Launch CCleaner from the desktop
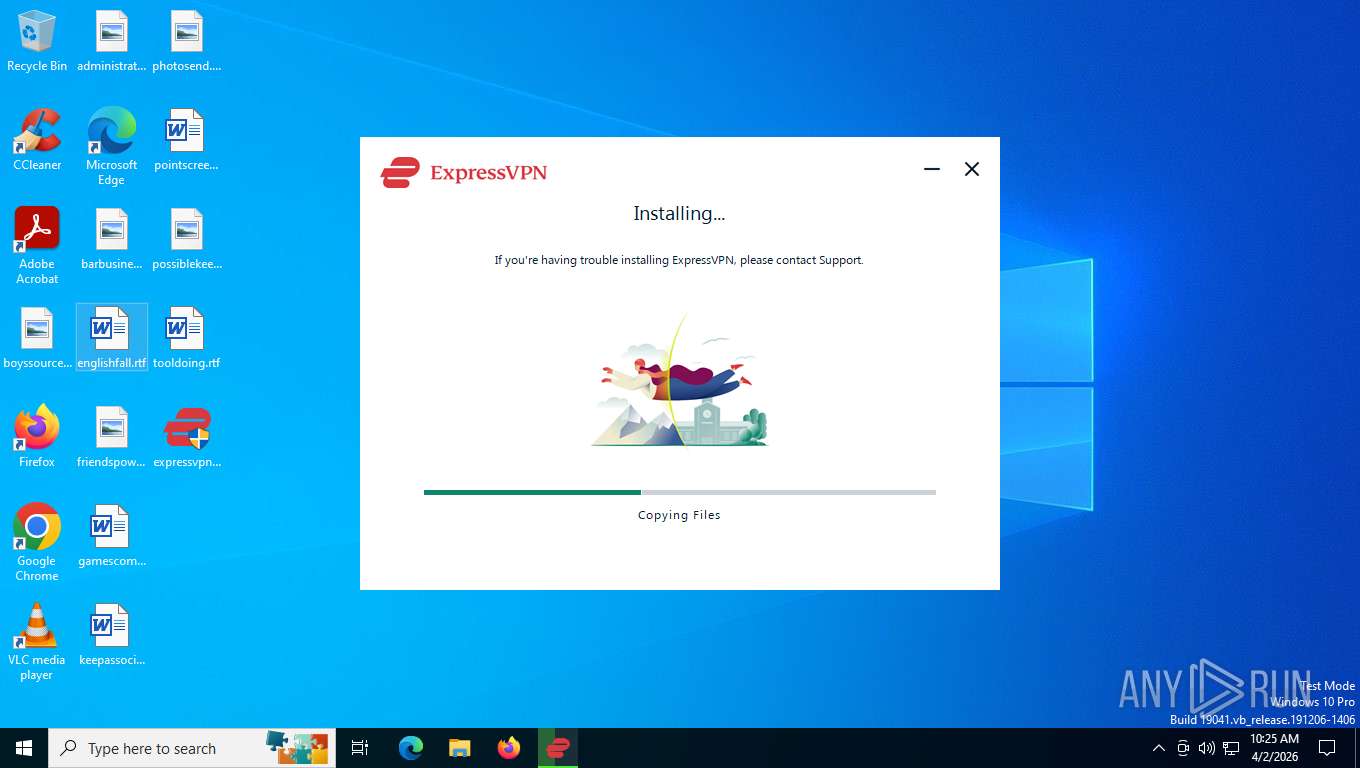The height and width of the screenshot is (768, 1360). pyautogui.click(x=37, y=140)
